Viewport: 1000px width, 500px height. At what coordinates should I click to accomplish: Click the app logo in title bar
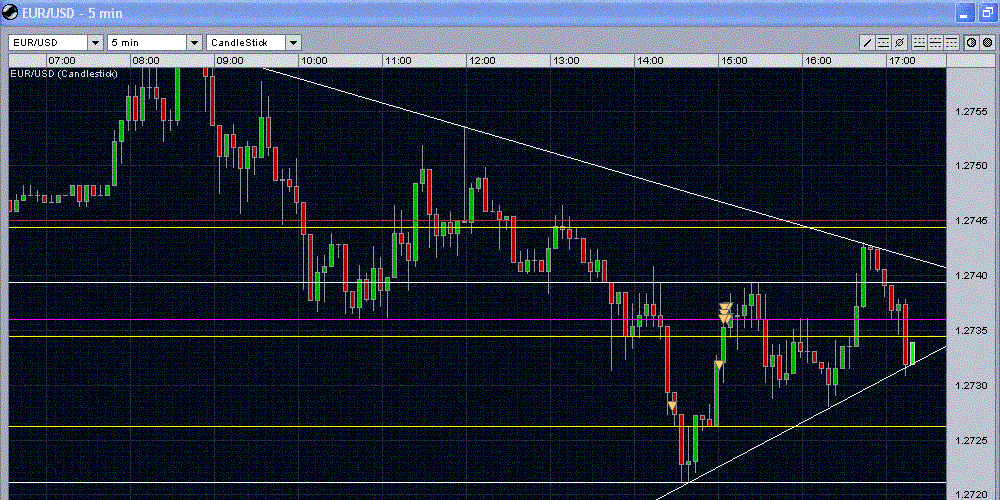tap(10, 11)
